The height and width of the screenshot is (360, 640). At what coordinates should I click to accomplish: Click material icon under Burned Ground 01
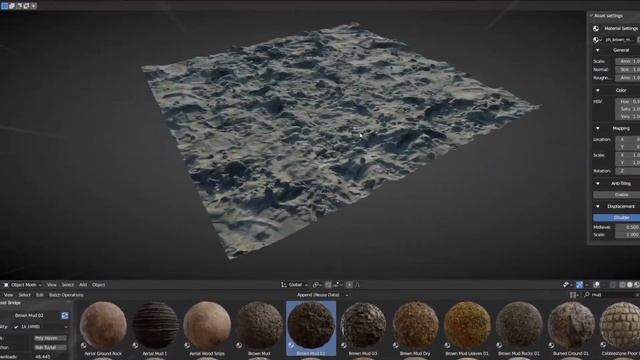click(551, 345)
